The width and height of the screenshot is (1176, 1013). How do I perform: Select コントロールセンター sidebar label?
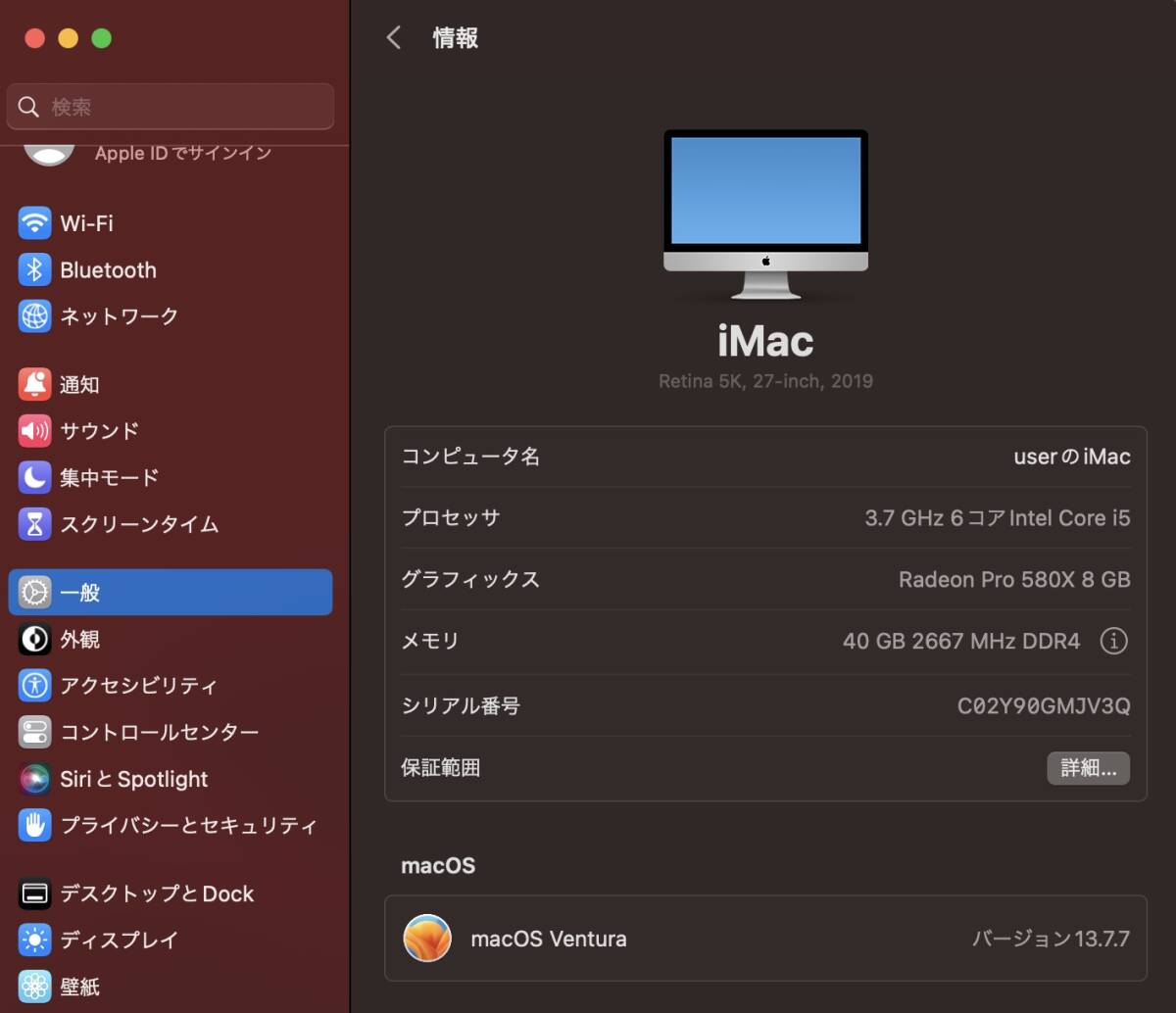(x=160, y=733)
